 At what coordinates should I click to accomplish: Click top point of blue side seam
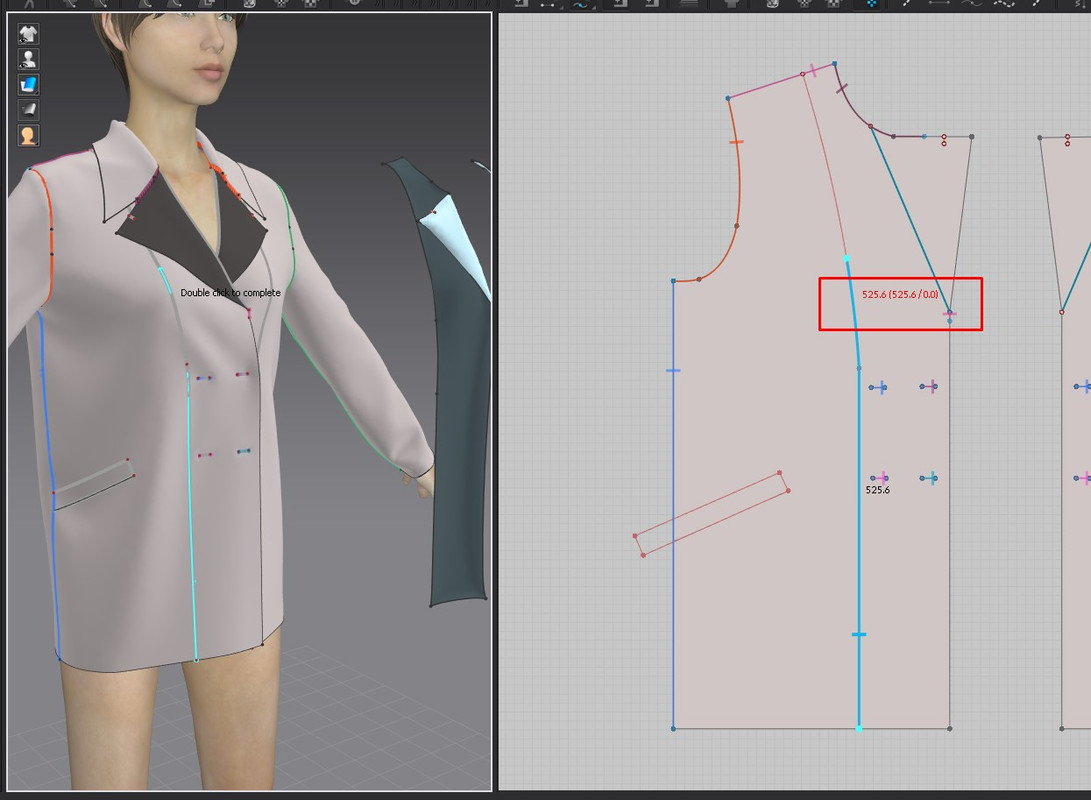[x=674, y=281]
